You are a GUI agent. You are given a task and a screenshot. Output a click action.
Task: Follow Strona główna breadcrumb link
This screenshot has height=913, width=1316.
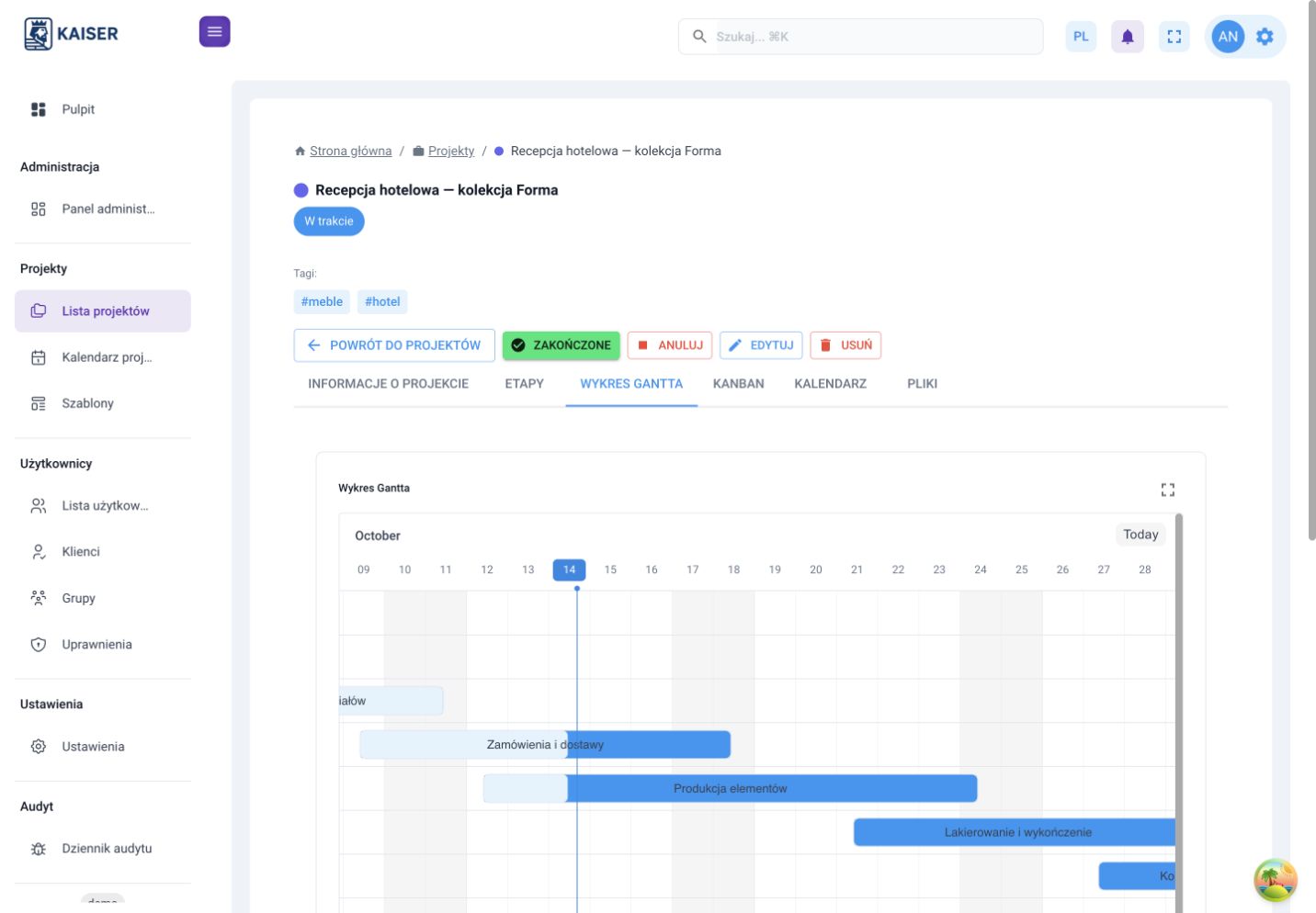pos(350,151)
